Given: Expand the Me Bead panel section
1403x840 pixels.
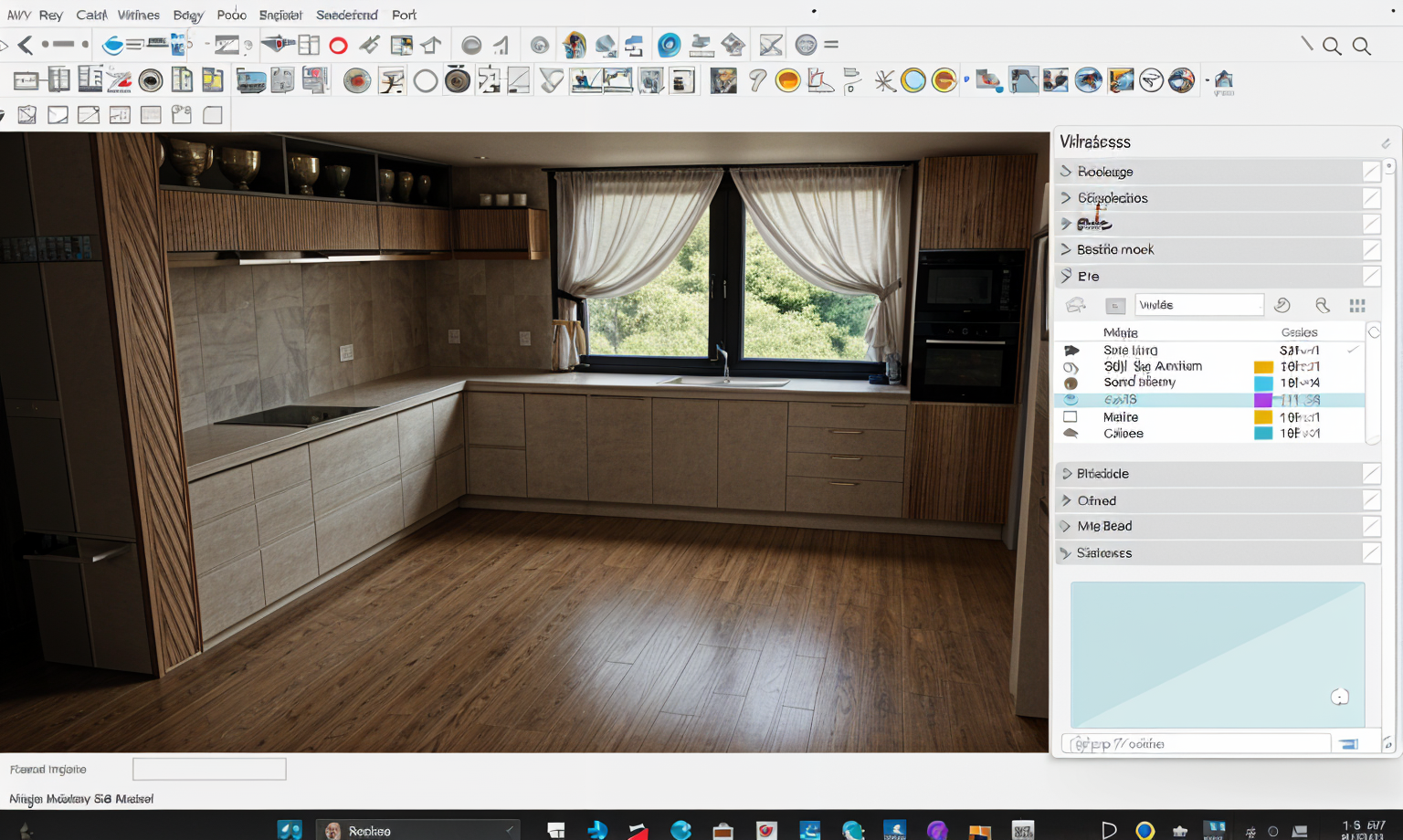Looking at the screenshot, I should click(x=1066, y=527).
